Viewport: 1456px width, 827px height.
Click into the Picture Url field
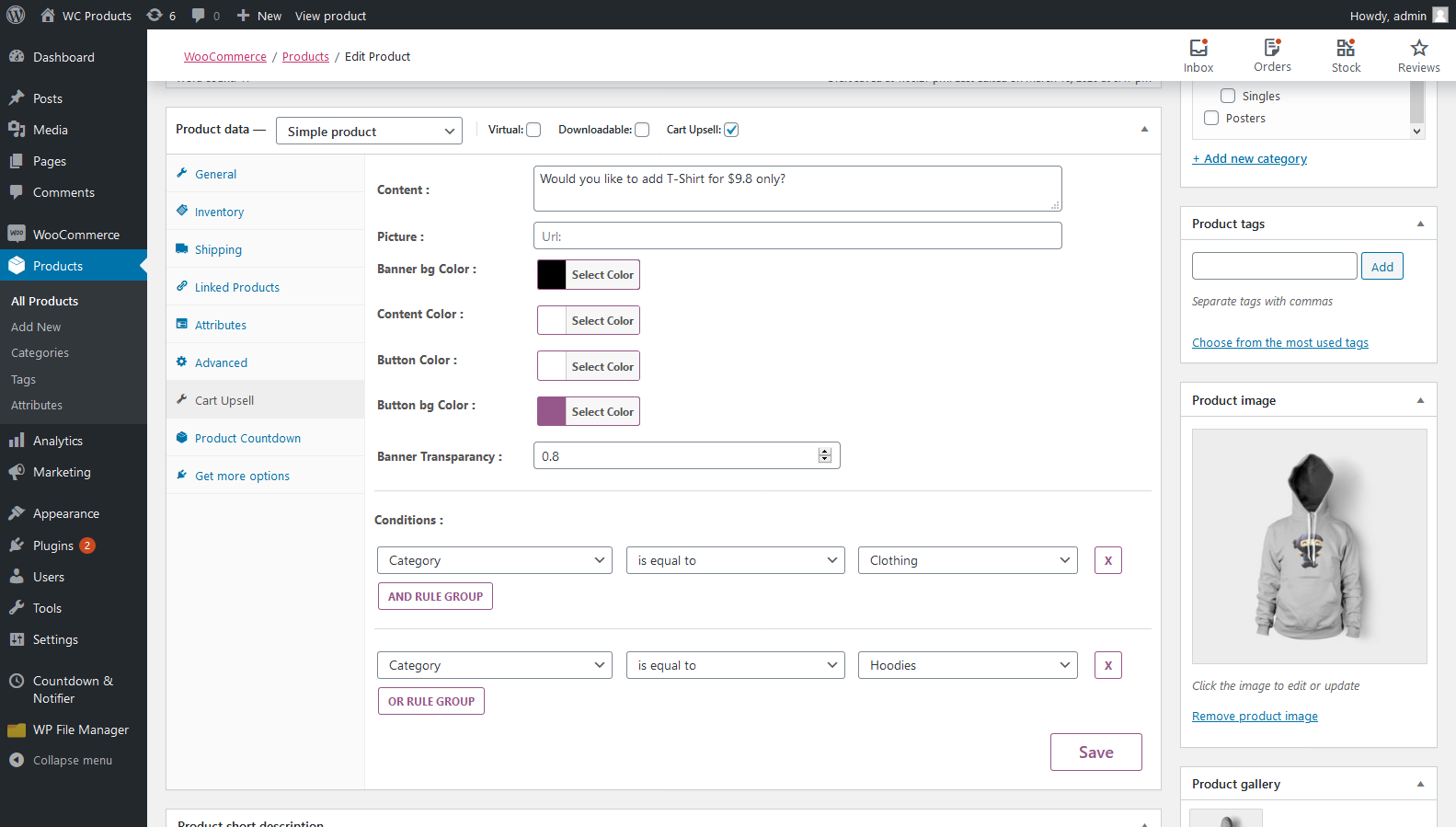(x=797, y=235)
